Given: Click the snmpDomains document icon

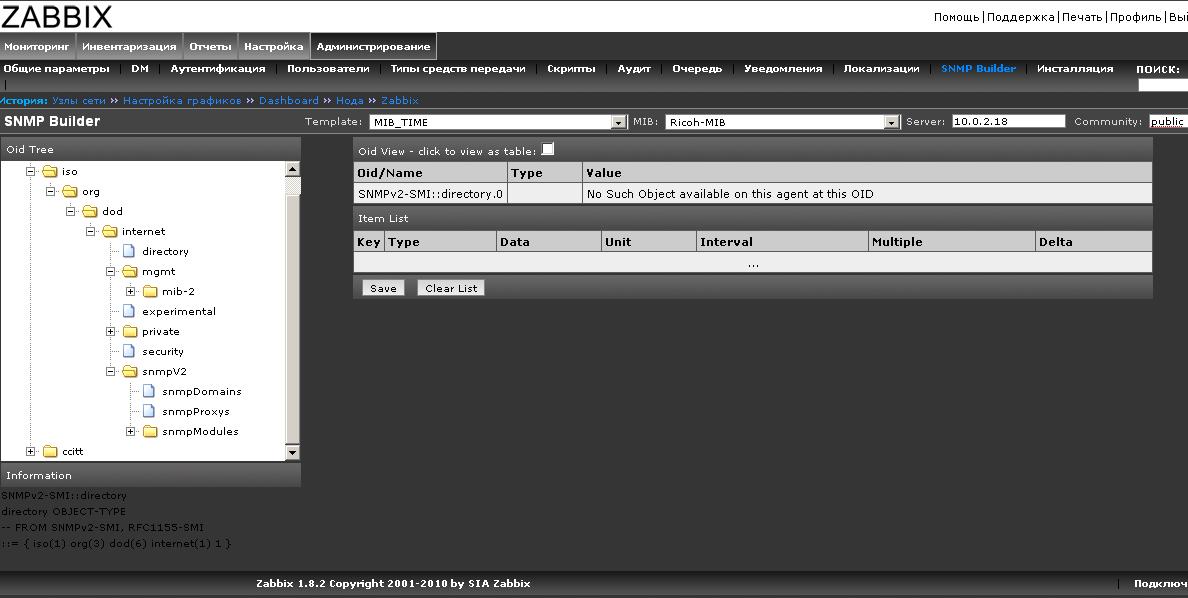Looking at the screenshot, I should coord(149,391).
